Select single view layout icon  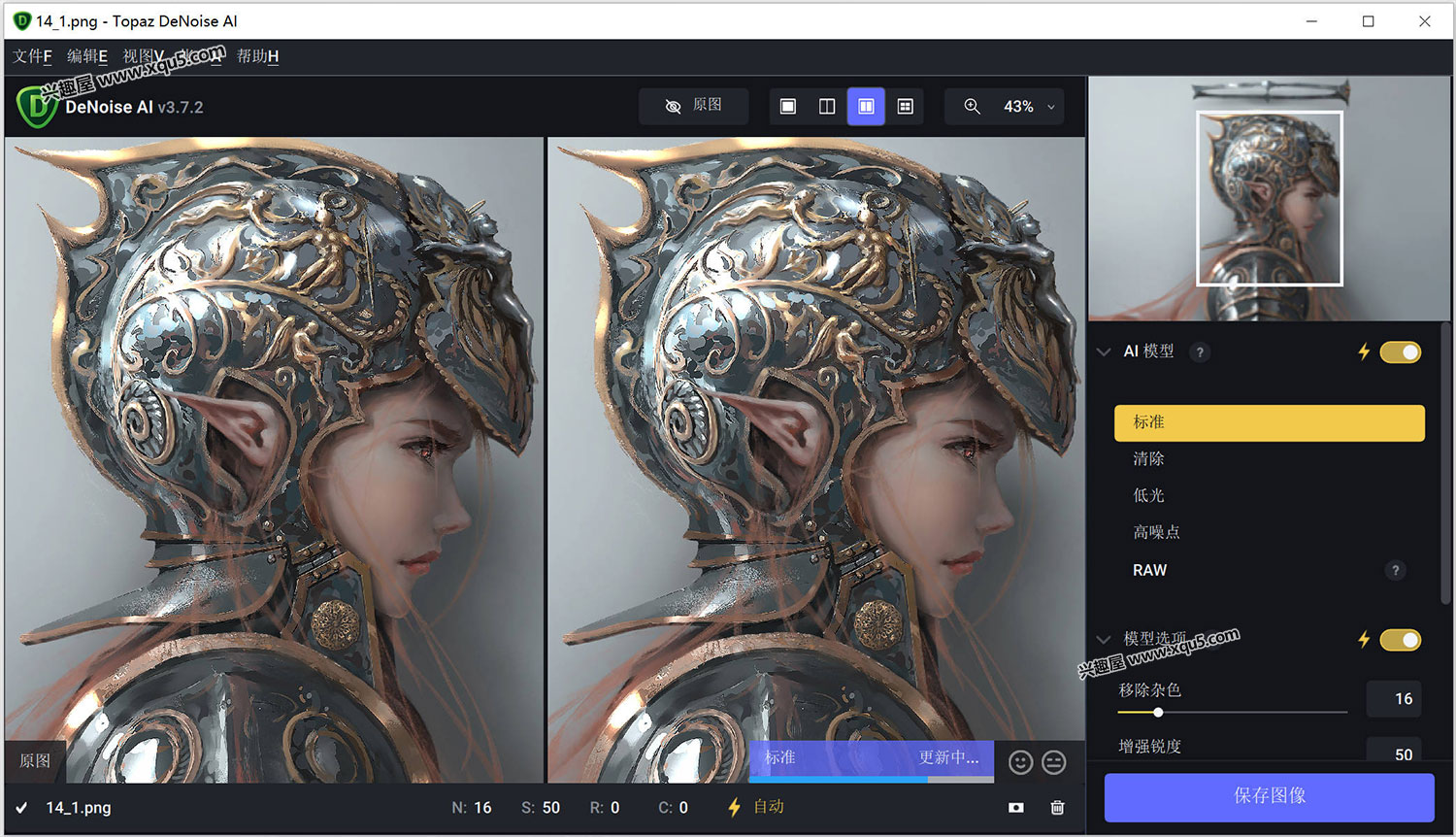(x=788, y=106)
